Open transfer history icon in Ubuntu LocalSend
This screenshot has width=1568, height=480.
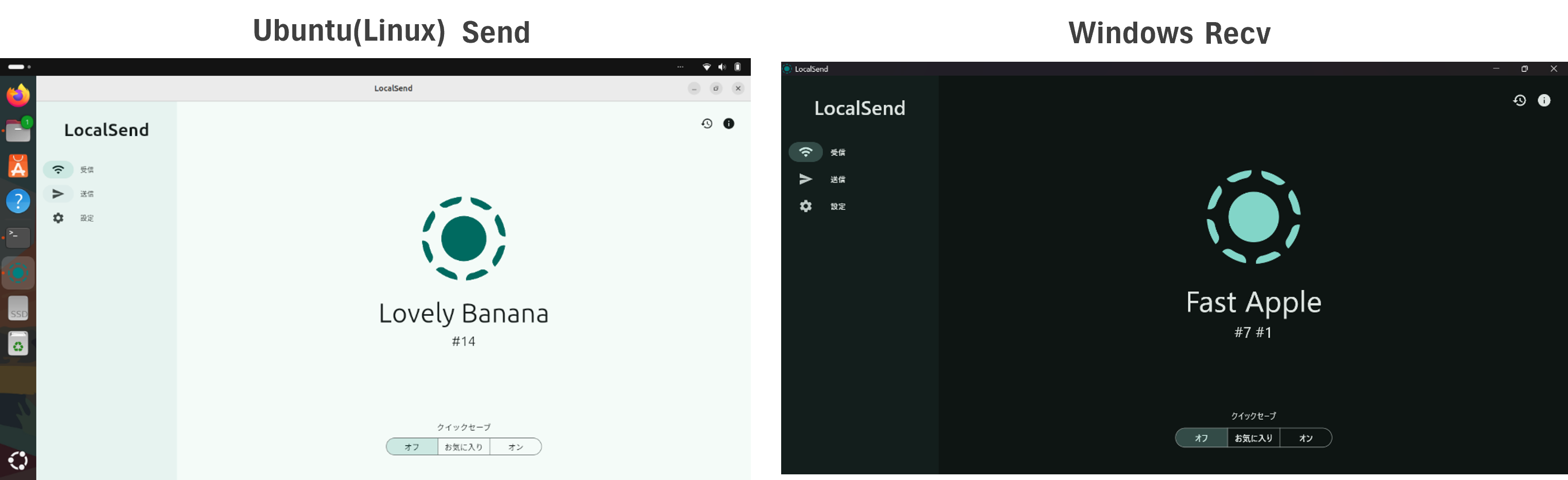point(706,123)
